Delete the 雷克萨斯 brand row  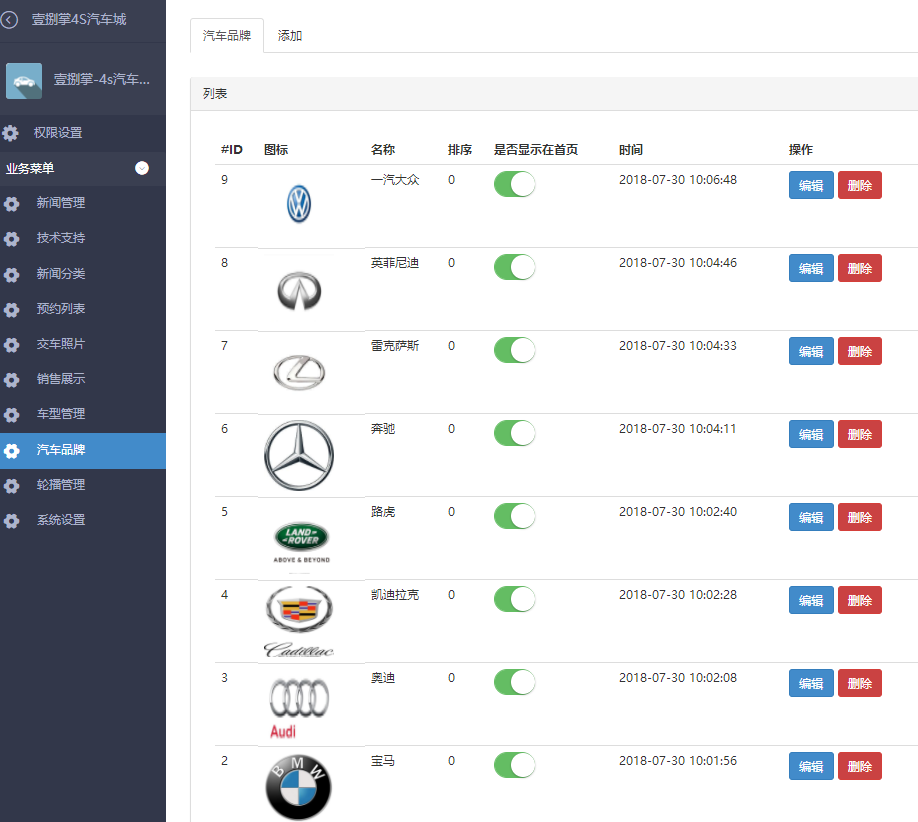pos(859,352)
